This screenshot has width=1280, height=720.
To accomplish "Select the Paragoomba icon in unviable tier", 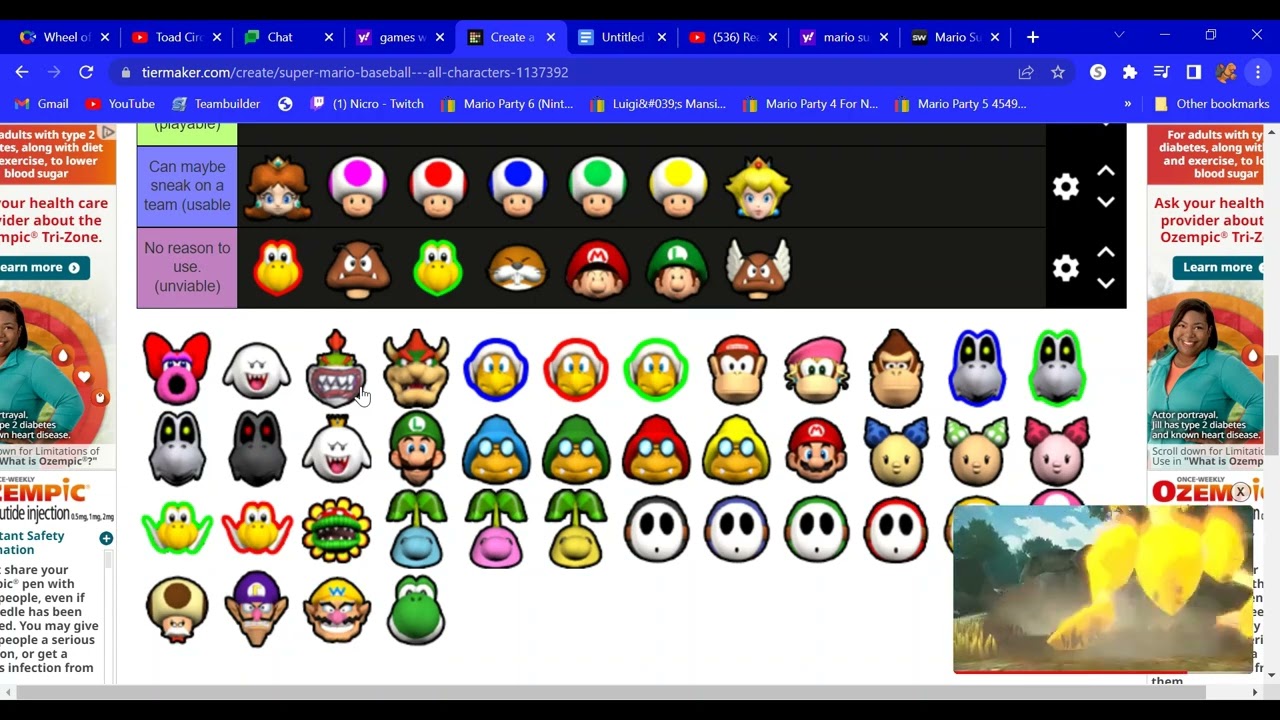I will tap(757, 268).
